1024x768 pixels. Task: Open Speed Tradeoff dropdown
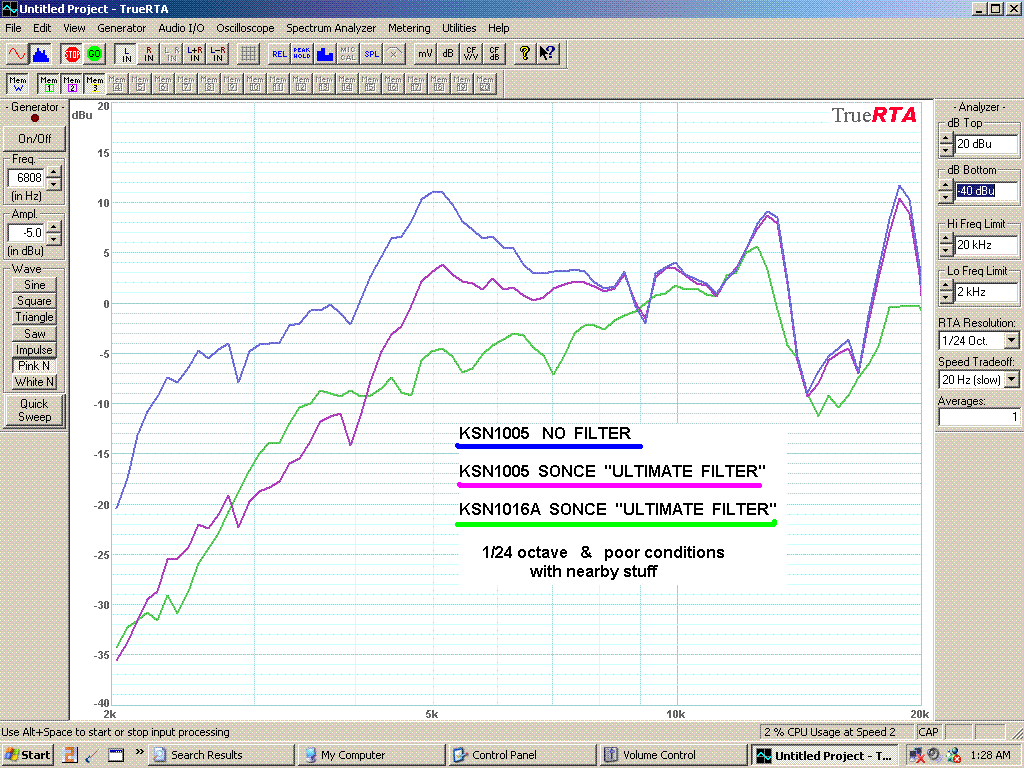point(1012,379)
